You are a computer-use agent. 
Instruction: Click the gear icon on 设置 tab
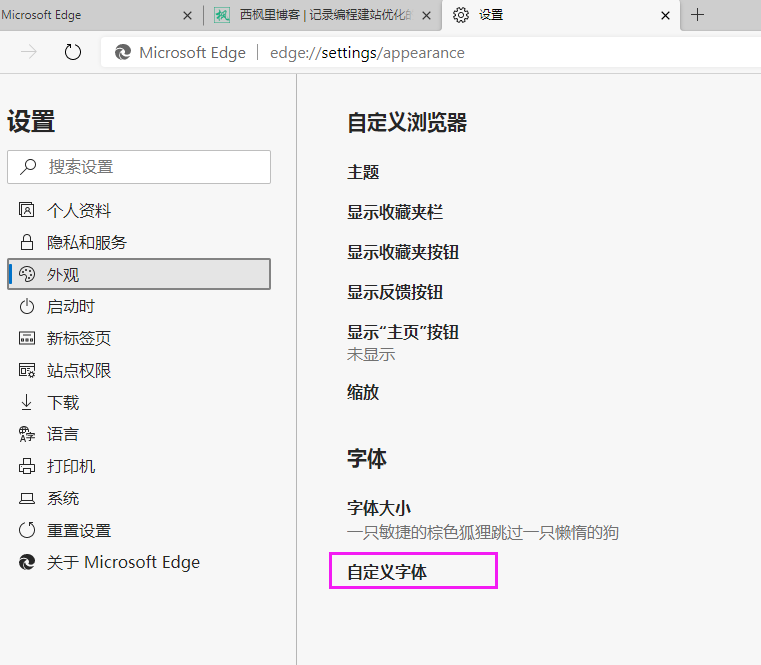[461, 15]
